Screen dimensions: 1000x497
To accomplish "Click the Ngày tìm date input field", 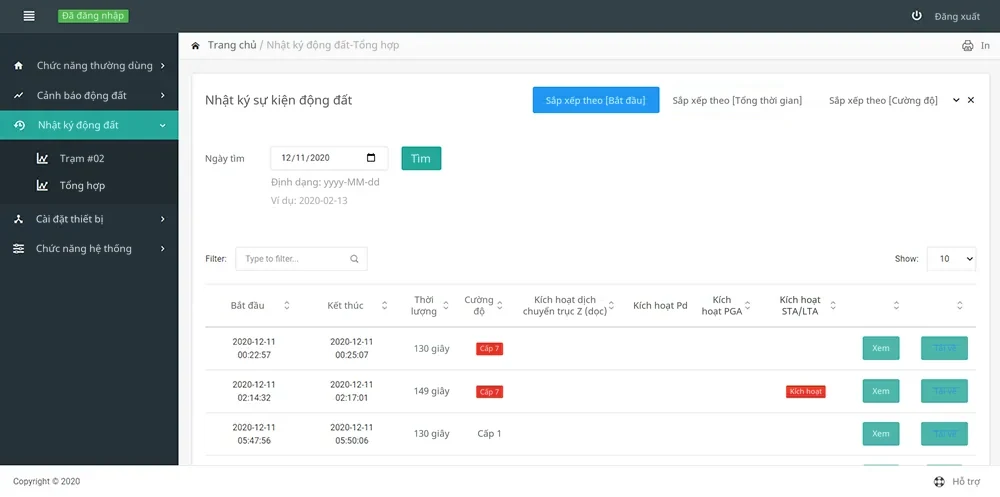I will (x=329, y=158).
